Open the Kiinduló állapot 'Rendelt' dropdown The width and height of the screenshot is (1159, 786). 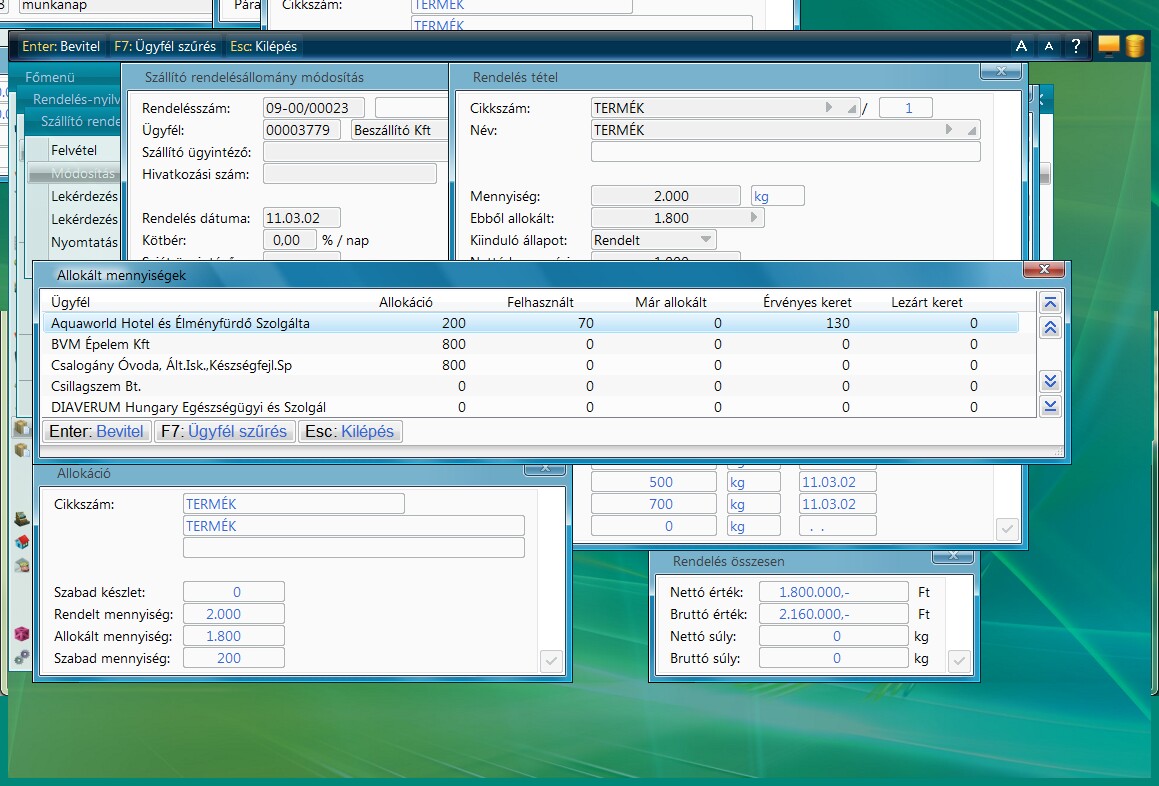(706, 240)
